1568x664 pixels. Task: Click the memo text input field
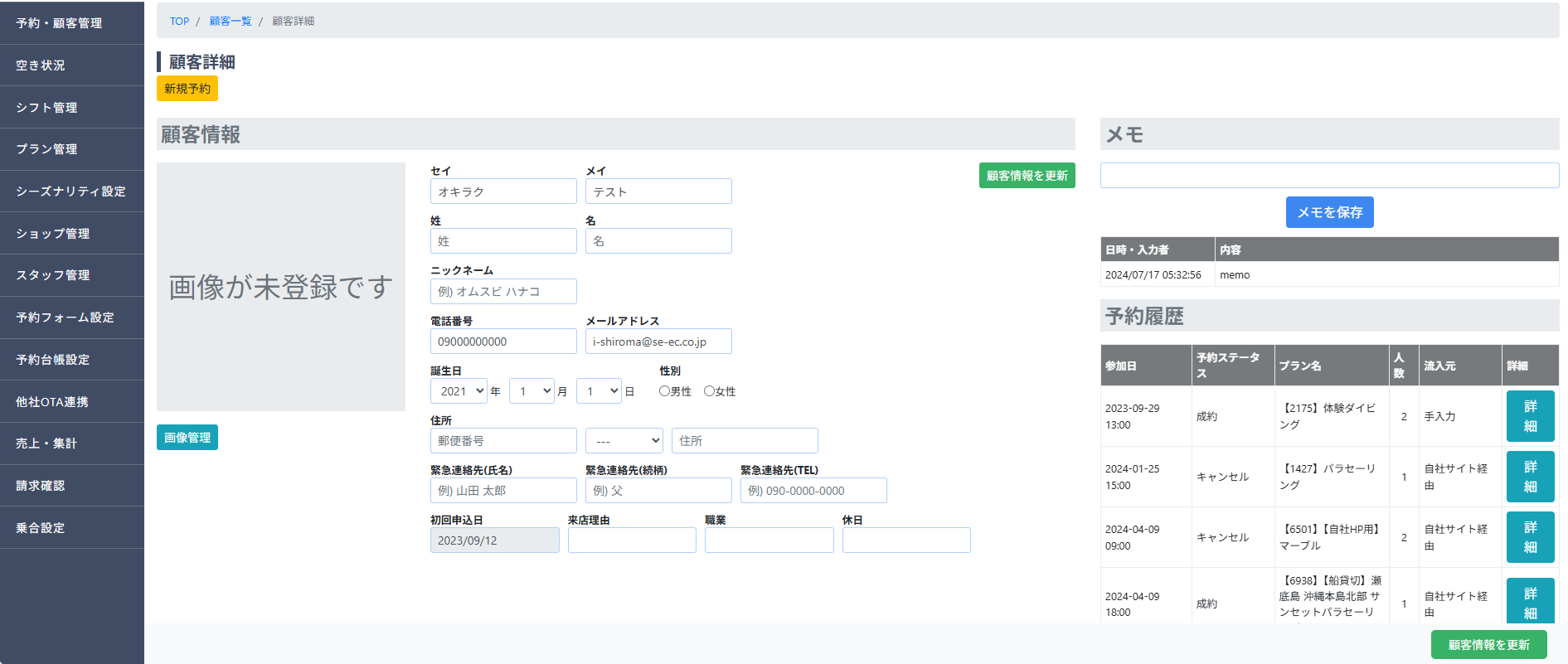(1329, 176)
